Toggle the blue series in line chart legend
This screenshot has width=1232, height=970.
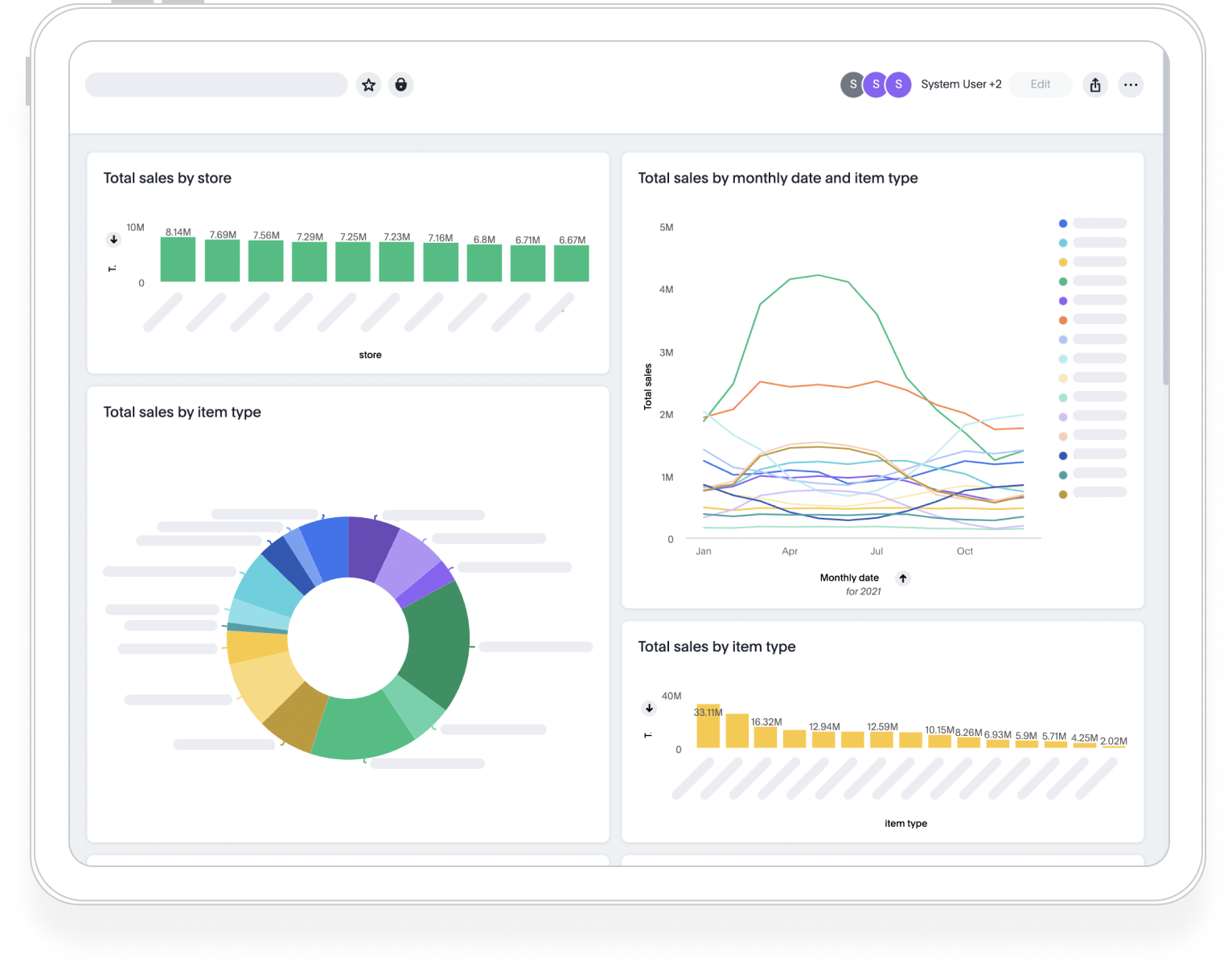tap(1063, 224)
